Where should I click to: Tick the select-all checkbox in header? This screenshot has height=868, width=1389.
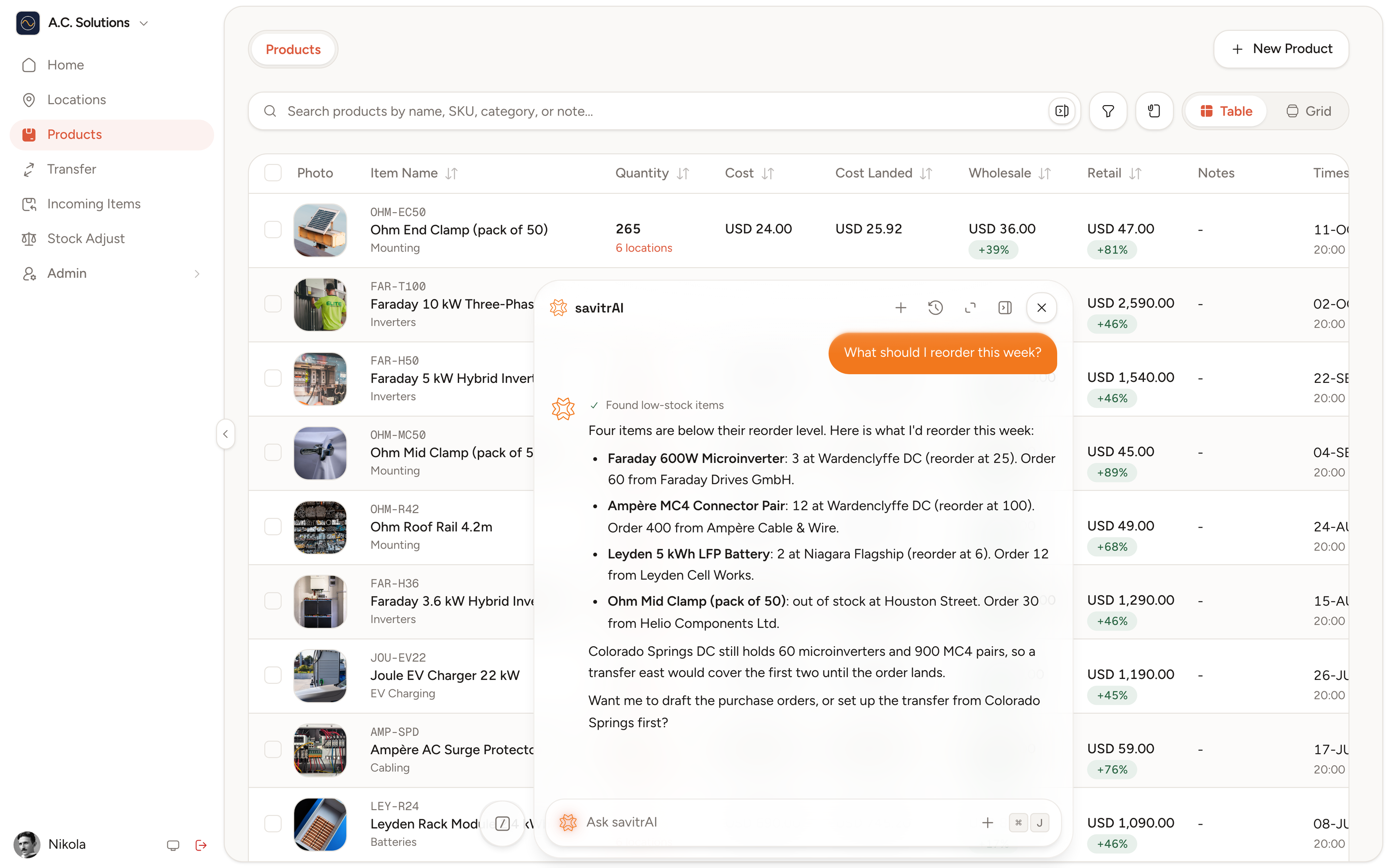273,173
